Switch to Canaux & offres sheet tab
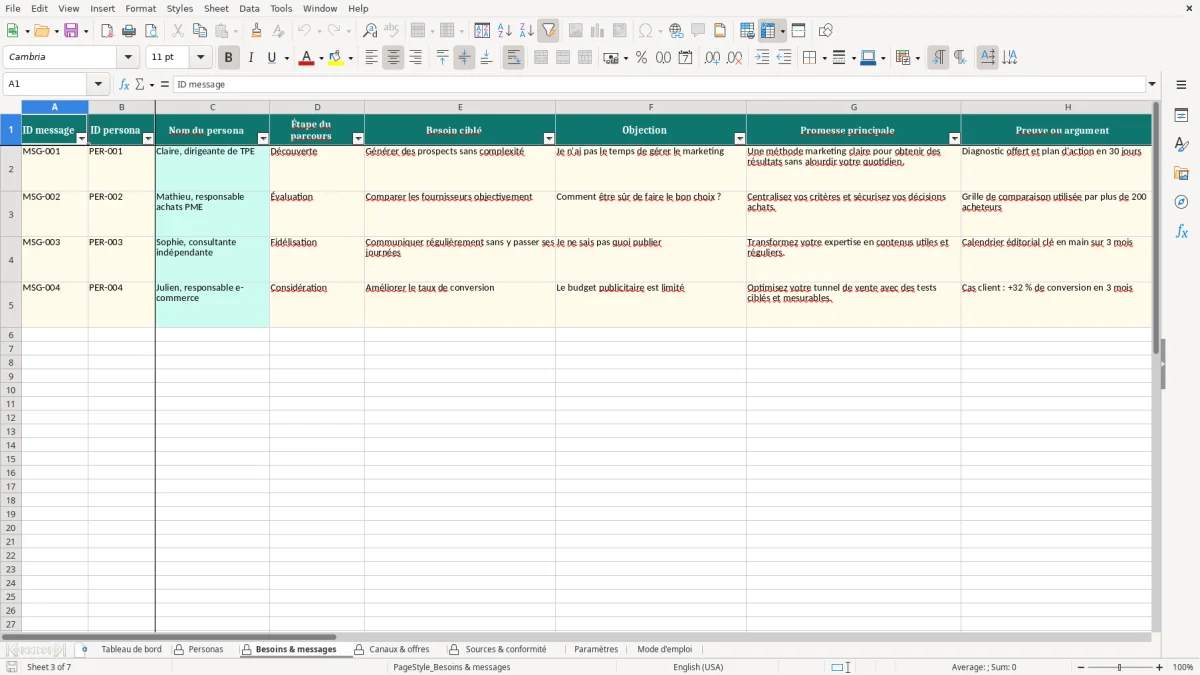Screen dimensions: 1200x675 391,650
